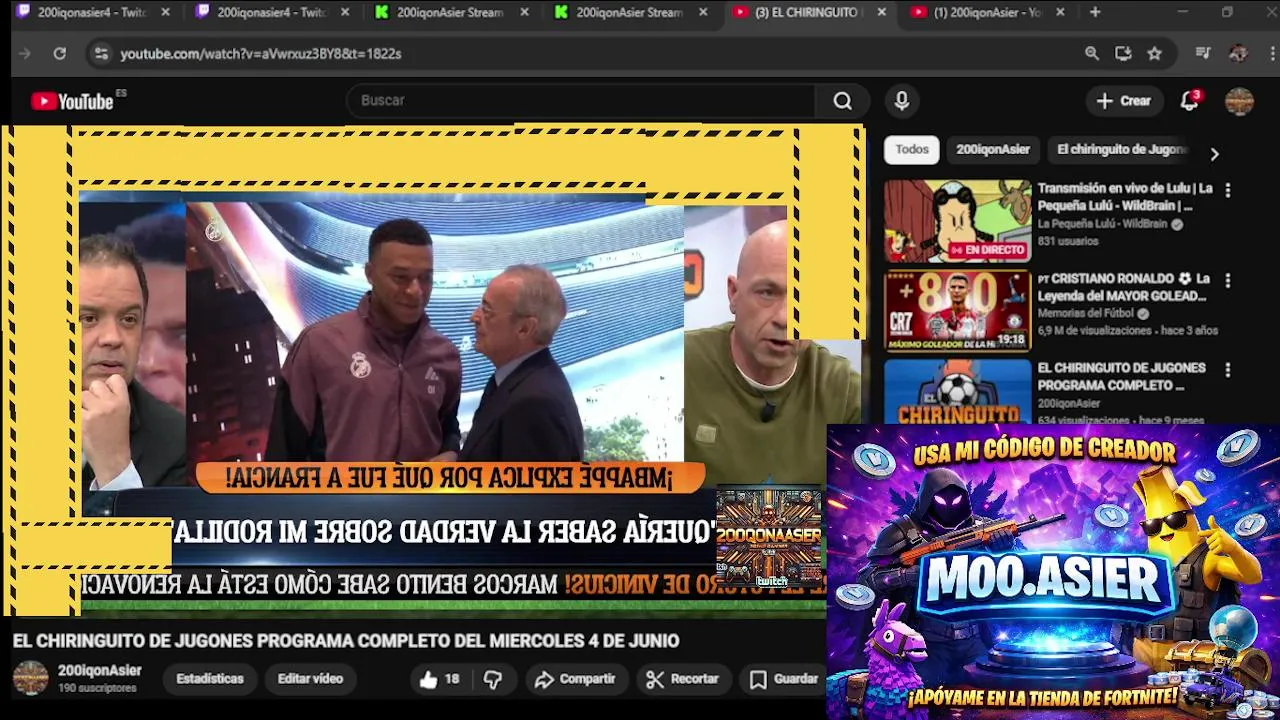Open the El Chiringuito suggested video thumbnail

tap(957, 391)
